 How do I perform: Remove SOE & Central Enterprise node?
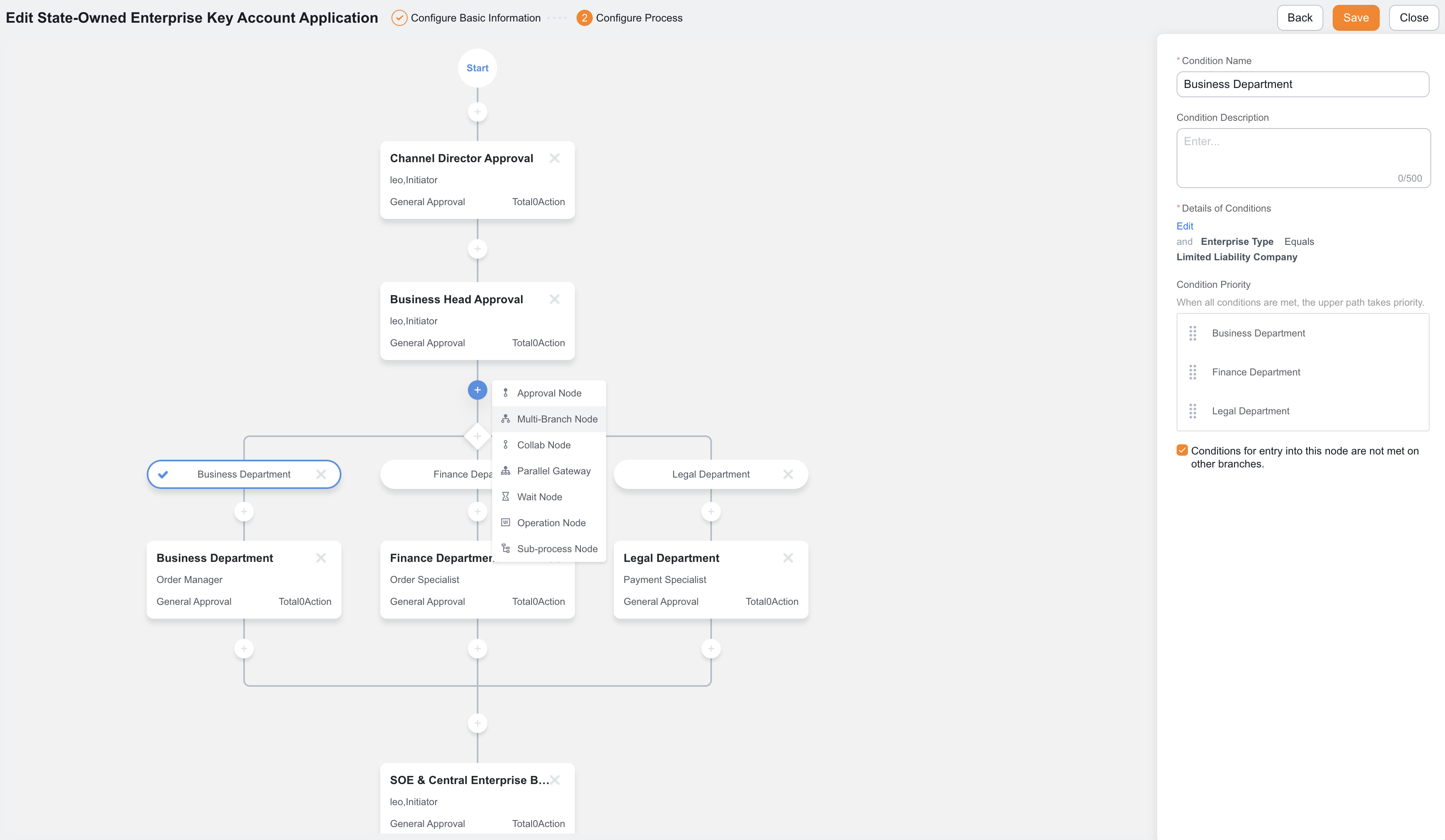click(555, 780)
